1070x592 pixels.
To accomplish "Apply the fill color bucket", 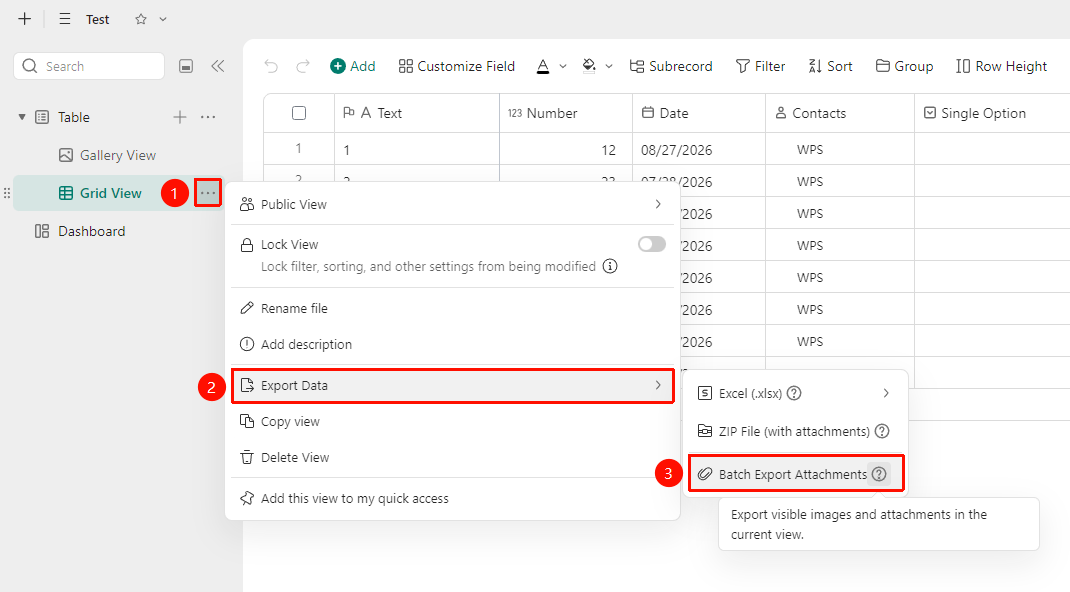I will point(589,66).
